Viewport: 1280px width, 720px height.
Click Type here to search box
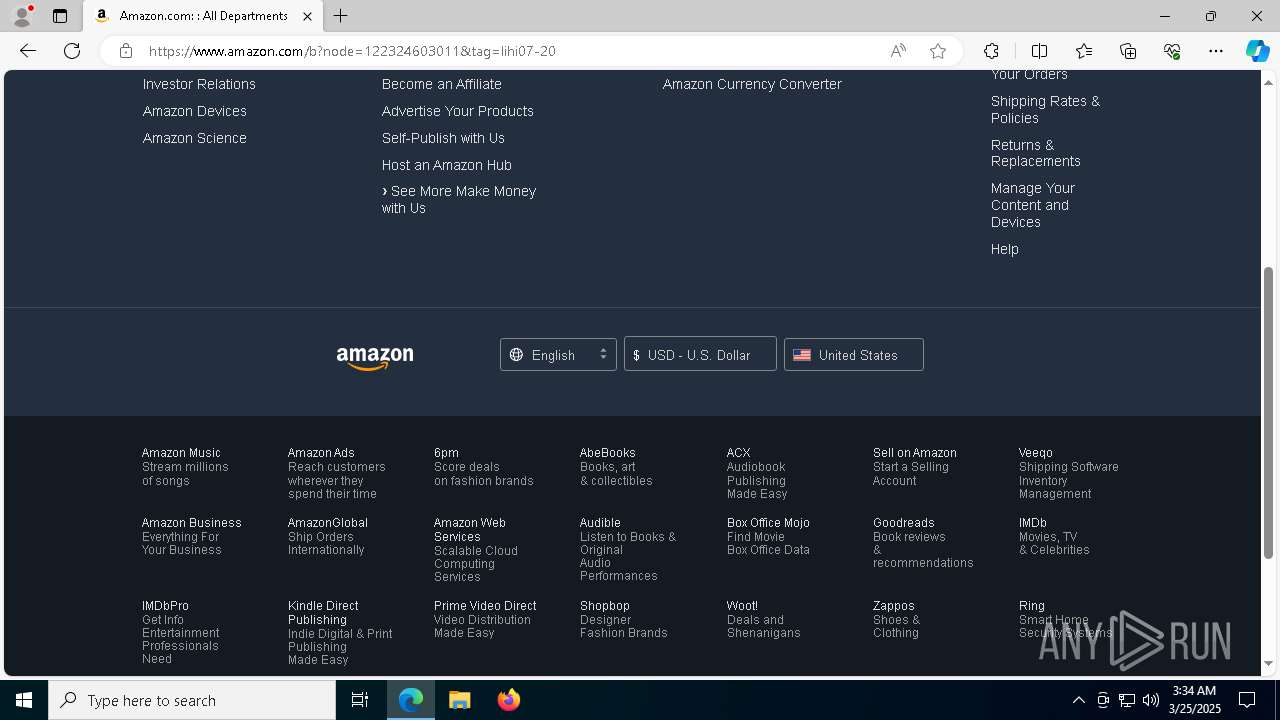(x=192, y=700)
